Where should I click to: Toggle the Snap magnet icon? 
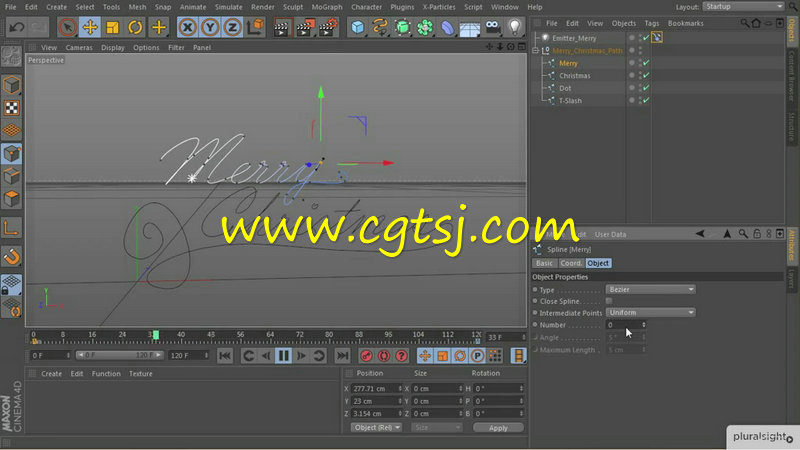tap(11, 257)
